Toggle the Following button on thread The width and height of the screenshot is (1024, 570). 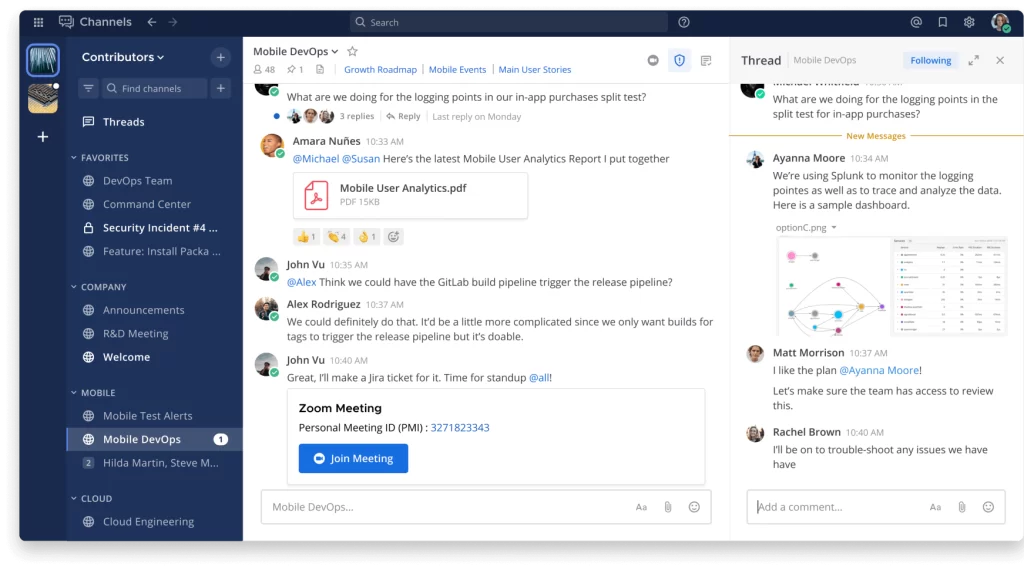(x=931, y=60)
